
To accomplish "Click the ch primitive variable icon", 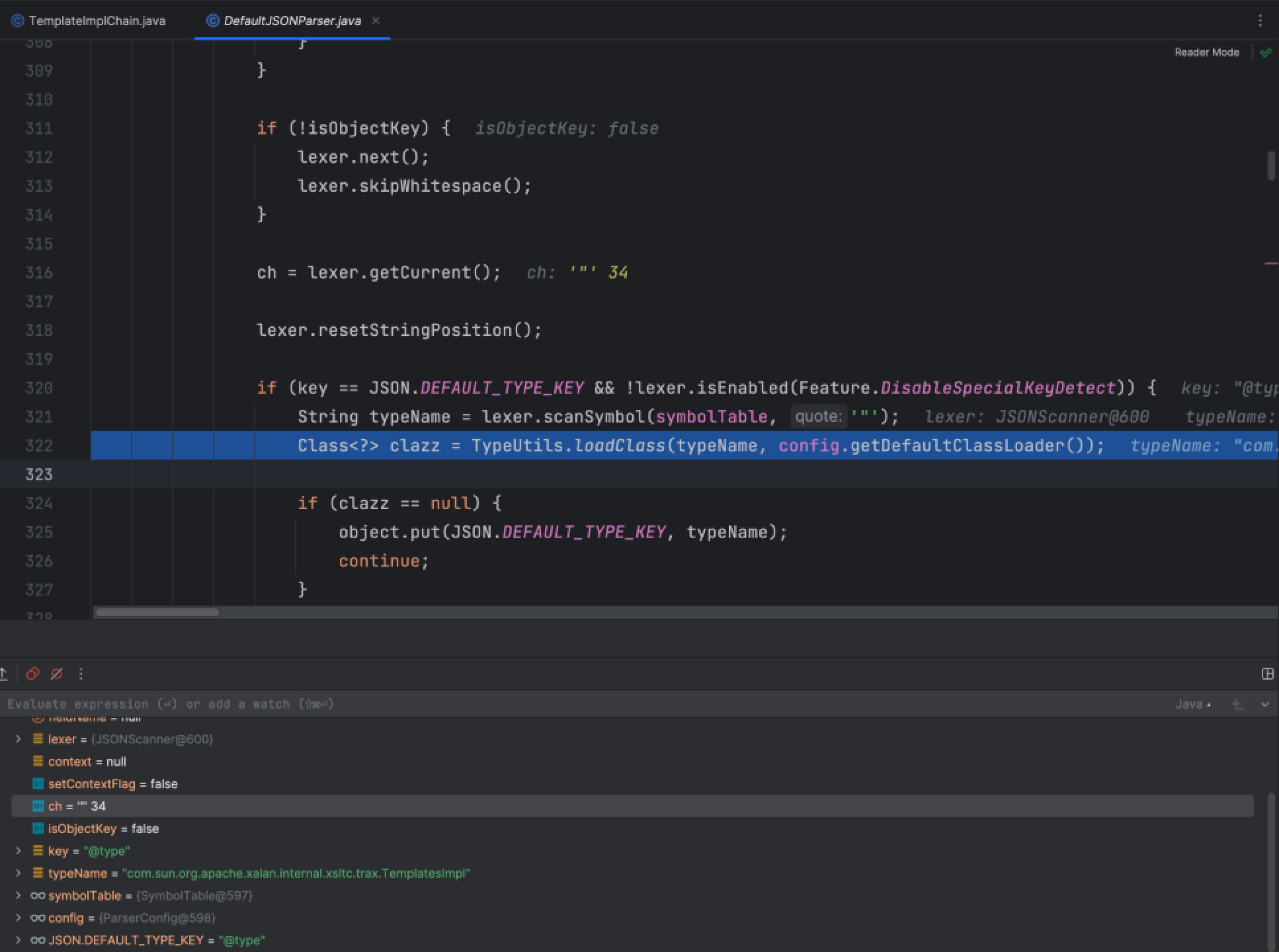I will click(38, 807).
